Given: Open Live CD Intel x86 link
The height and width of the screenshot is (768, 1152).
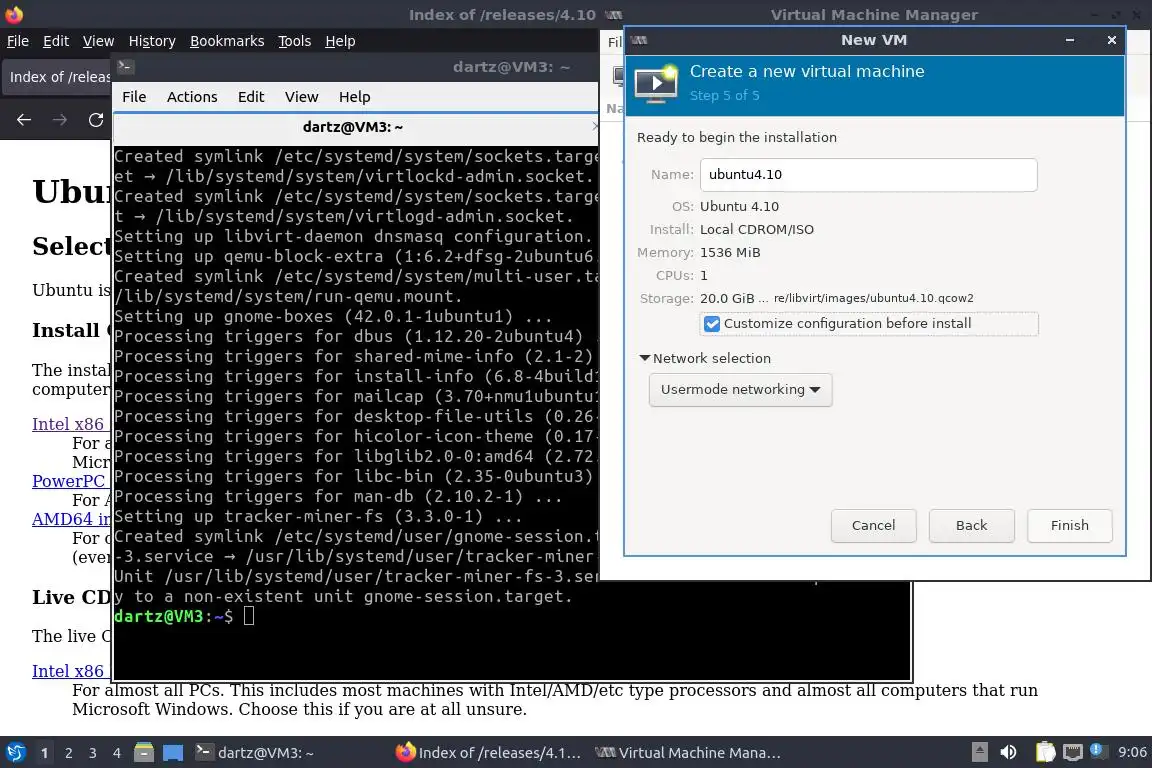Looking at the screenshot, I should tap(68, 671).
